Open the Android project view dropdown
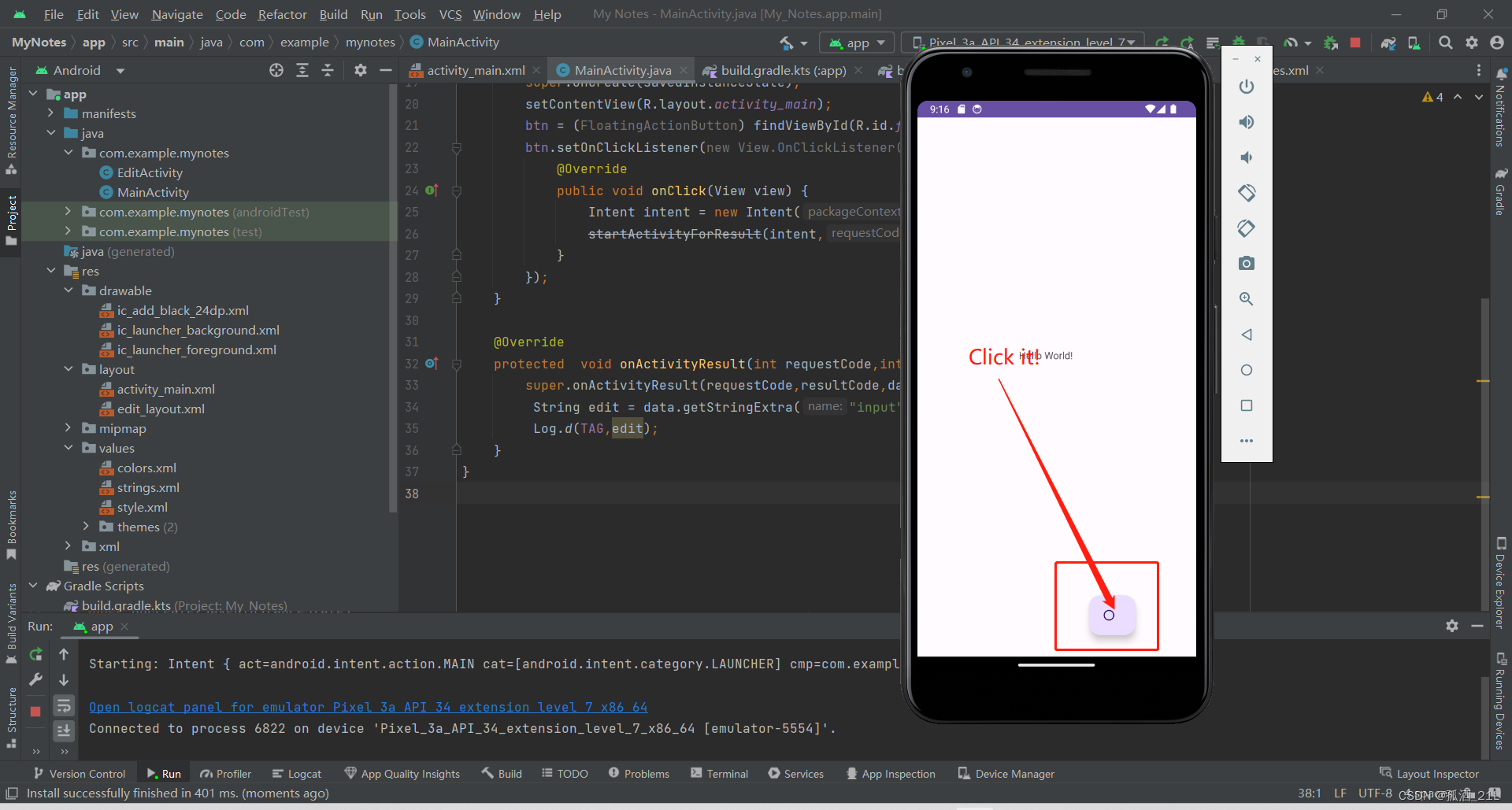 pos(80,70)
